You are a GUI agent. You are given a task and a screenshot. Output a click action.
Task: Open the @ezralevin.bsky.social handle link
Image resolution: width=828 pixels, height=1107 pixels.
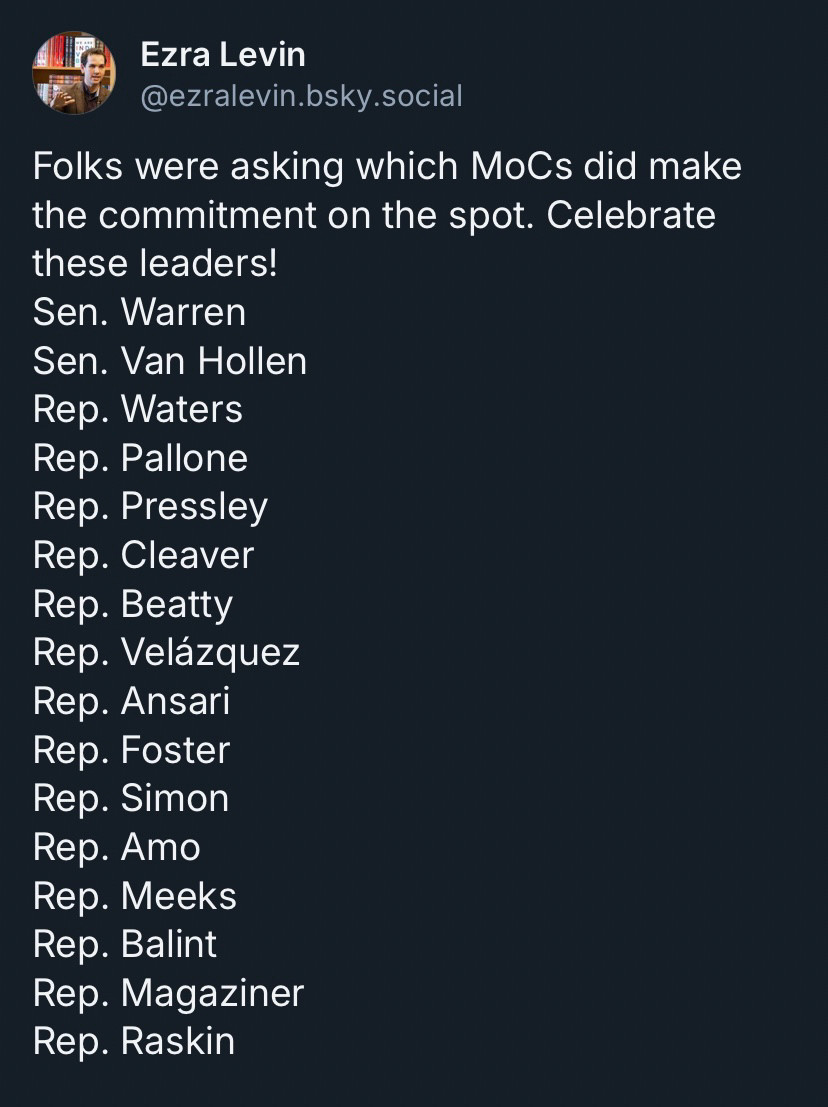coord(301,96)
